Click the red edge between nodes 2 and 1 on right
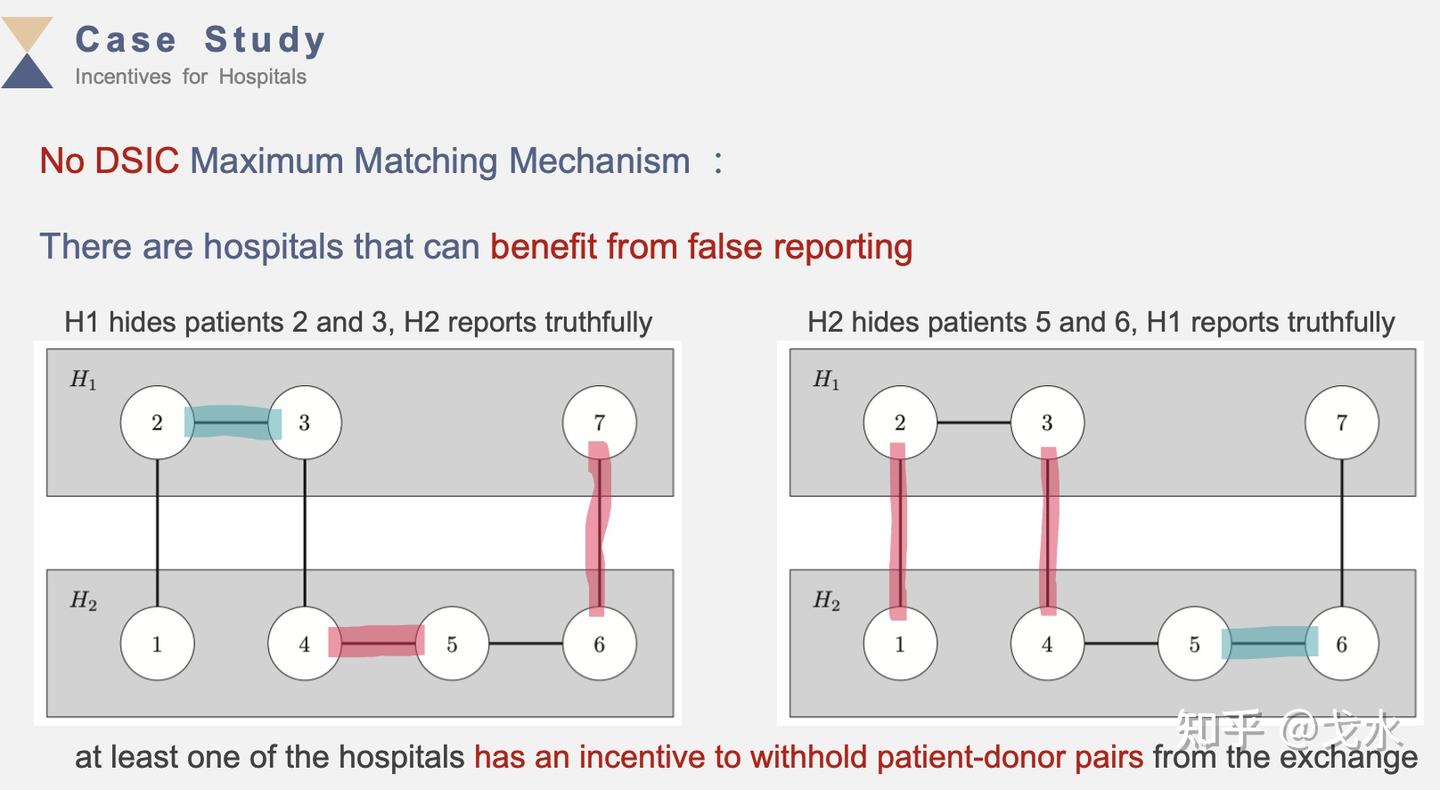The width and height of the screenshot is (1440, 790). tap(898, 531)
